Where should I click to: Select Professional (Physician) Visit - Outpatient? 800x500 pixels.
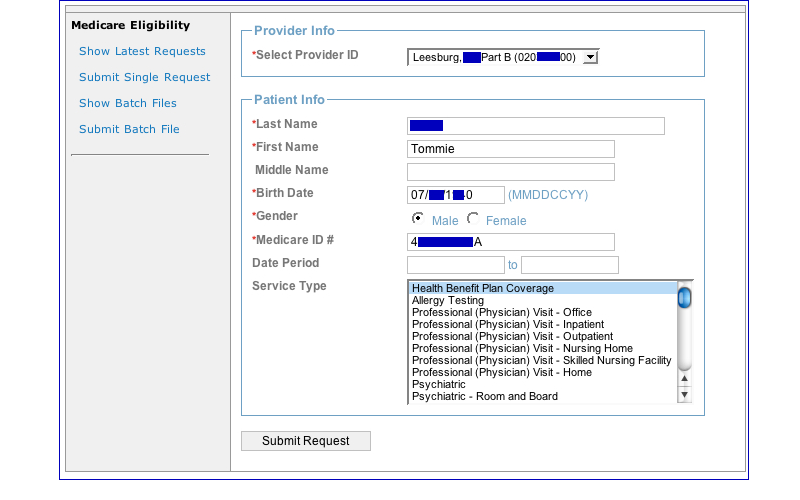click(x=543, y=336)
